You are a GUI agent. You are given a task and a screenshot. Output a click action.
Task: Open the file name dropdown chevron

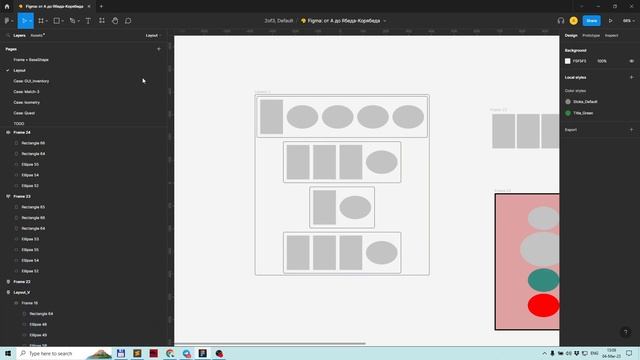(x=384, y=21)
